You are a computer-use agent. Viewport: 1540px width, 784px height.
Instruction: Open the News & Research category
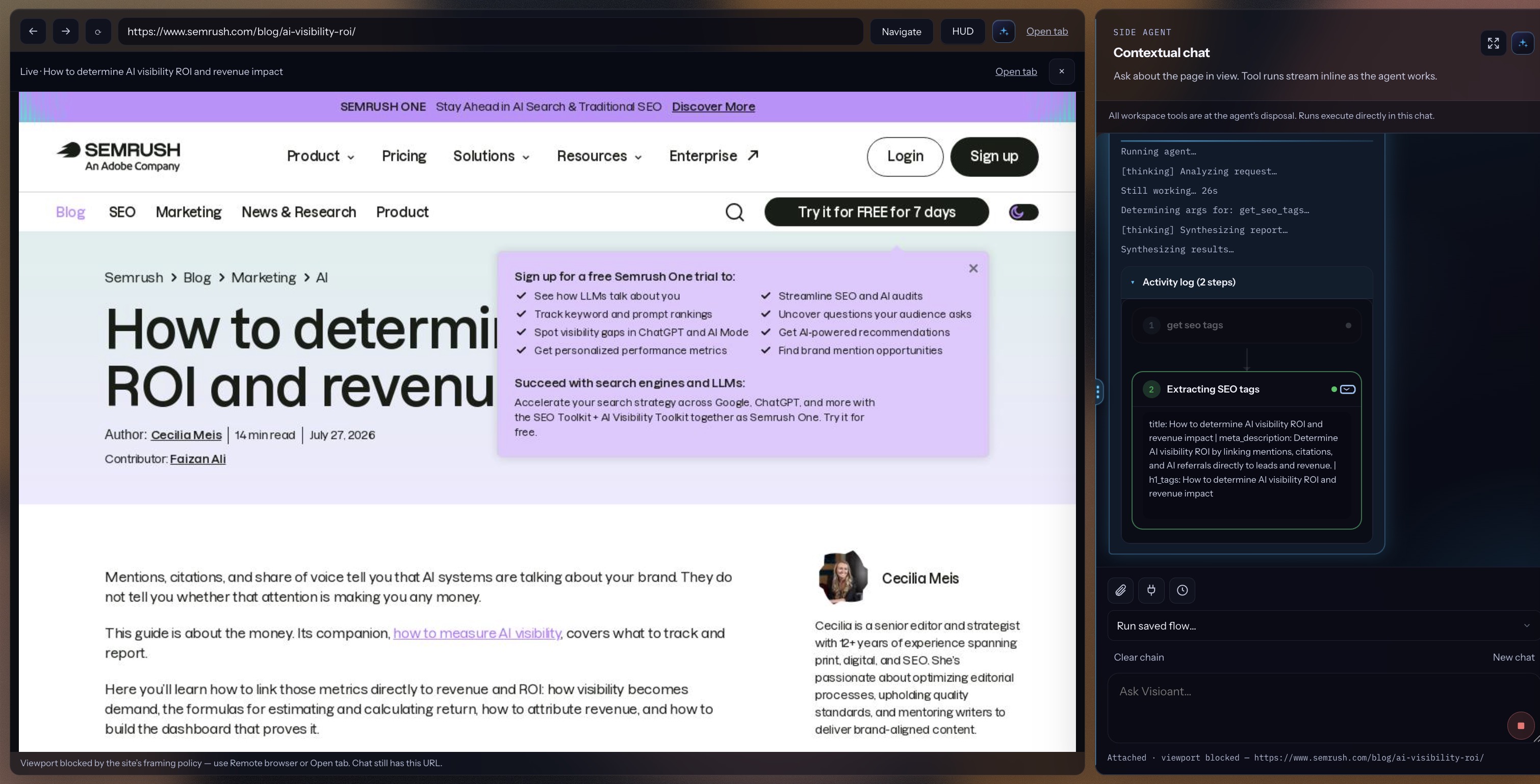(298, 212)
